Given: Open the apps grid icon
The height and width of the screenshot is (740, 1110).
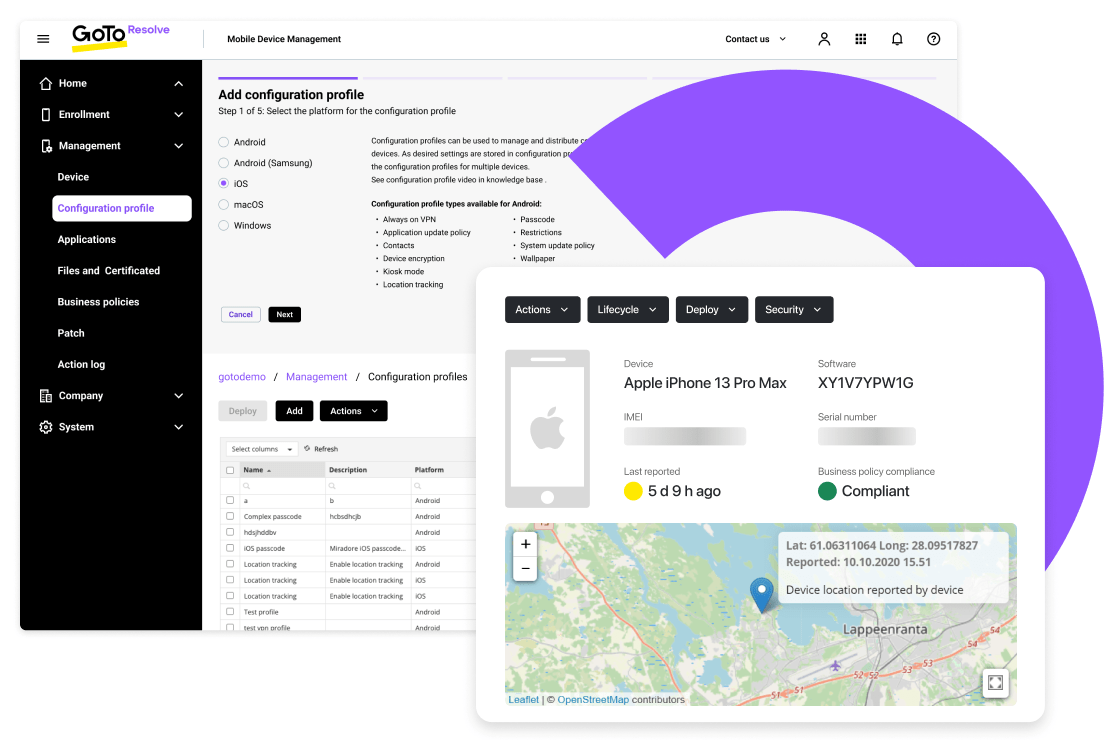Looking at the screenshot, I should [861, 38].
